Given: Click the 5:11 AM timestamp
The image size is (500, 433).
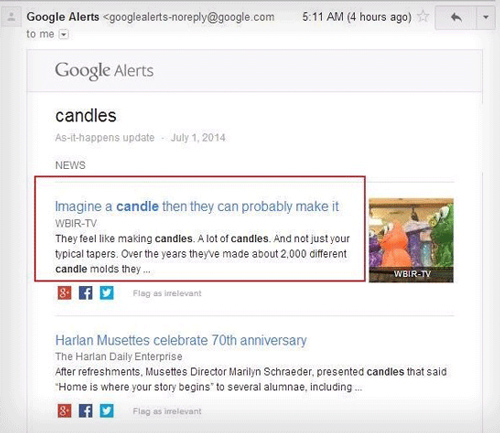Looking at the screenshot, I should 357,17.
